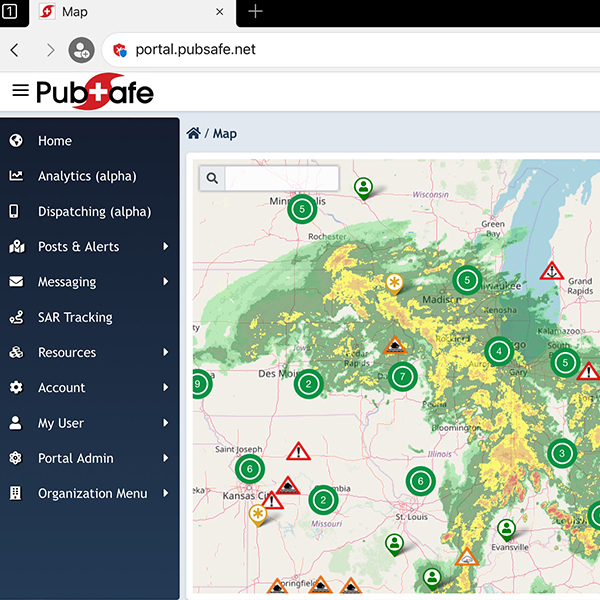Click the Home sidebar link

pos(55,141)
